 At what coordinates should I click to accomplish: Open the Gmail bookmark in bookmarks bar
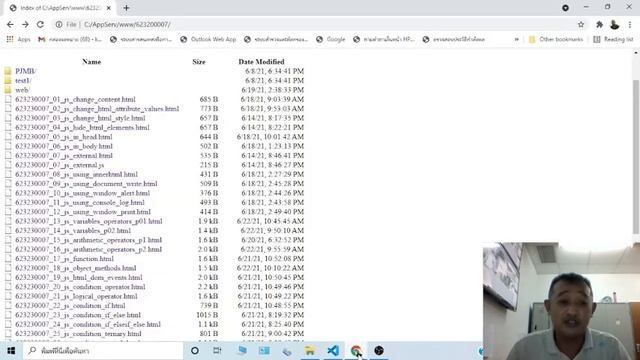pyautogui.click(x=70, y=39)
